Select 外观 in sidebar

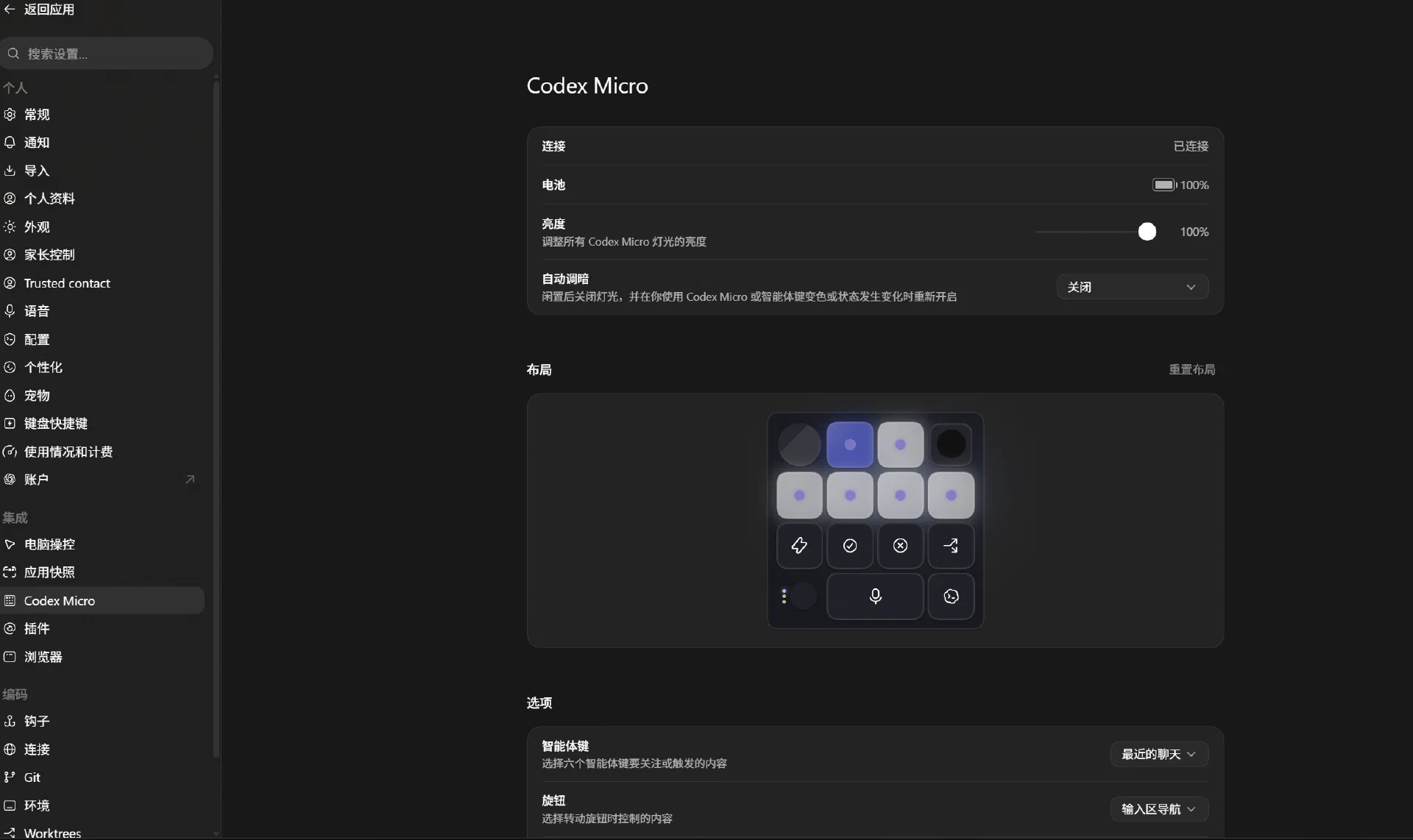pos(102,227)
